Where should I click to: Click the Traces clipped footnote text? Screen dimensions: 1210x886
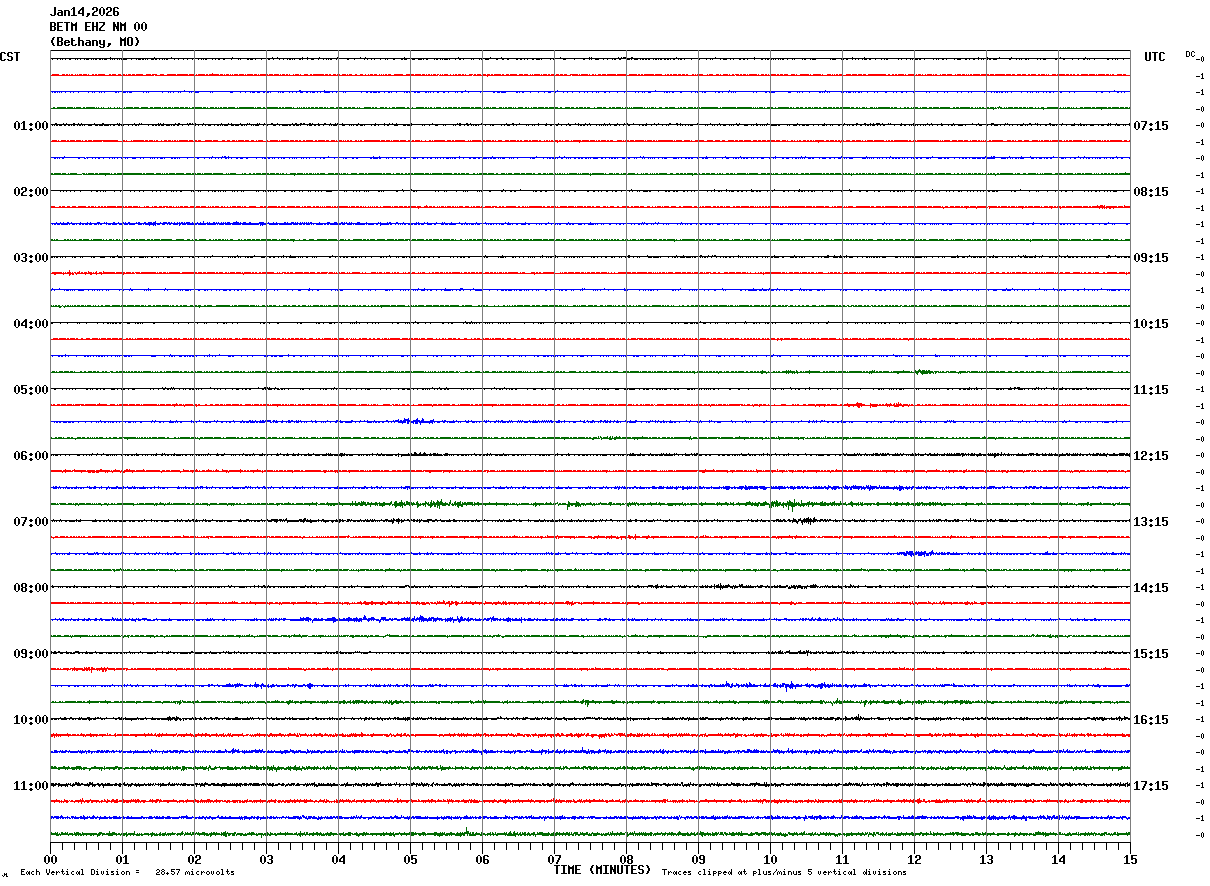point(784,873)
